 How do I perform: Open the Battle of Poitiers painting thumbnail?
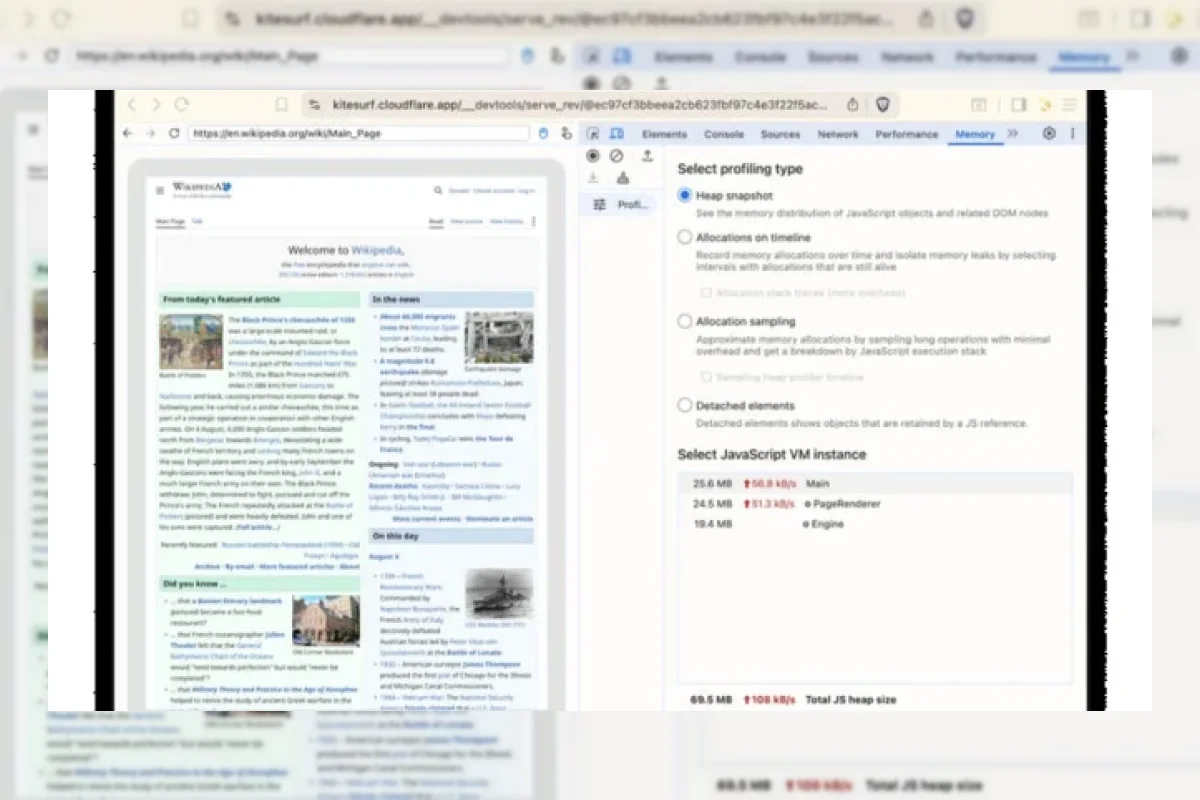[x=191, y=342]
